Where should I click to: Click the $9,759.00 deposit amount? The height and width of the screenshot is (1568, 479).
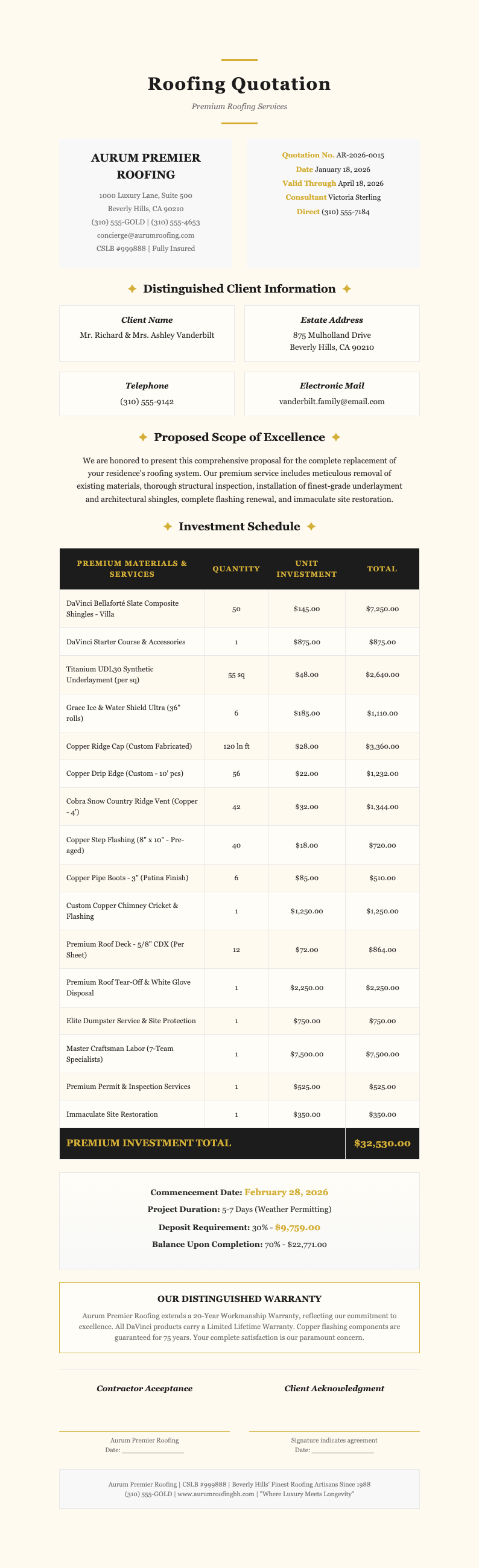pyautogui.click(x=297, y=1228)
